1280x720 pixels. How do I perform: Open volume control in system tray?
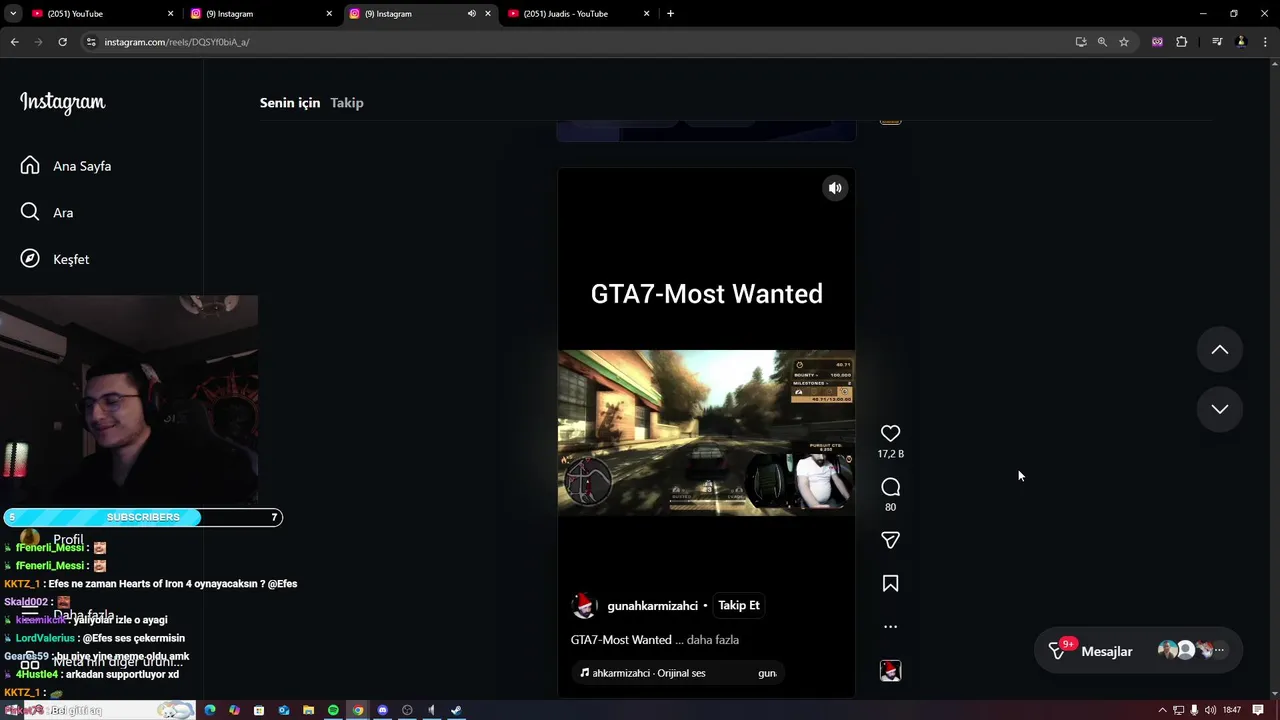(x=1210, y=710)
